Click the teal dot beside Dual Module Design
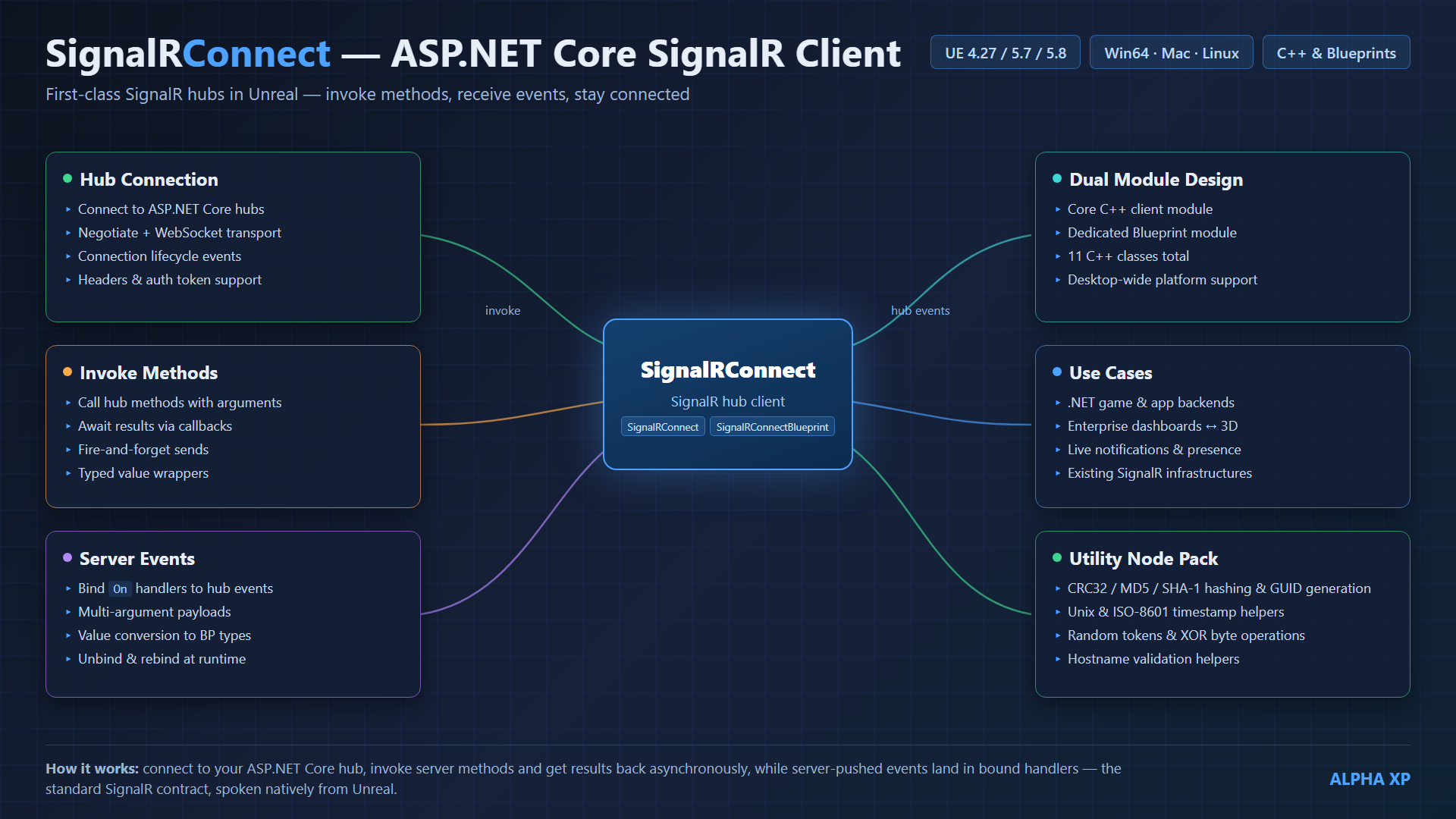 (x=1057, y=179)
